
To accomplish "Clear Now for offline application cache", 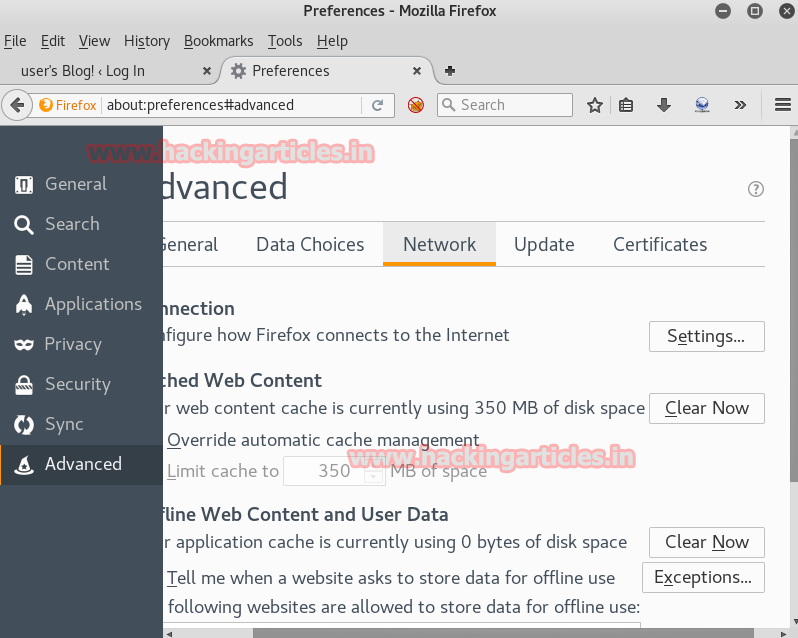I will (x=707, y=542).
